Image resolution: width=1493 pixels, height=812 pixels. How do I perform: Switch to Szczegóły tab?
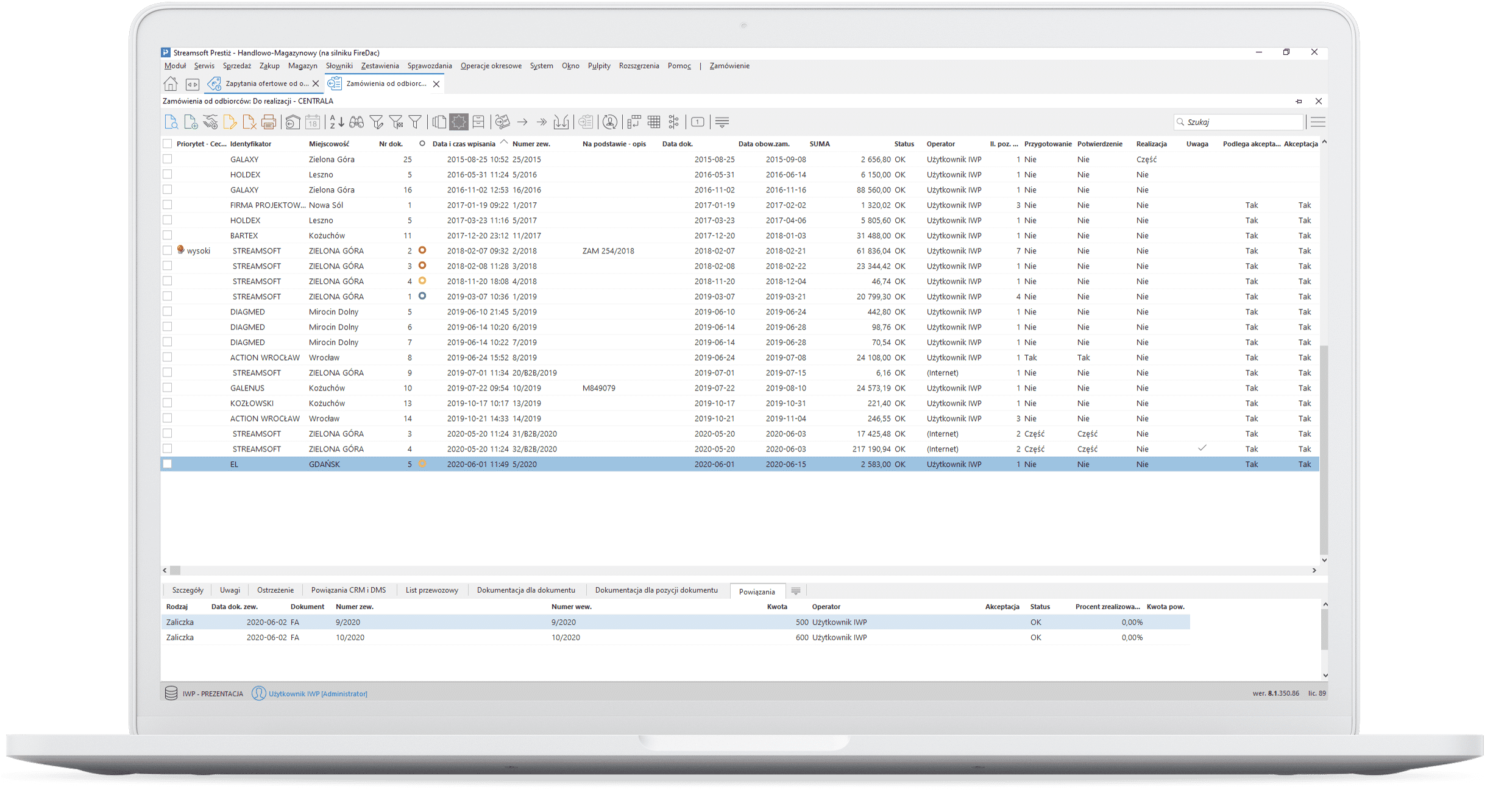pos(188,590)
